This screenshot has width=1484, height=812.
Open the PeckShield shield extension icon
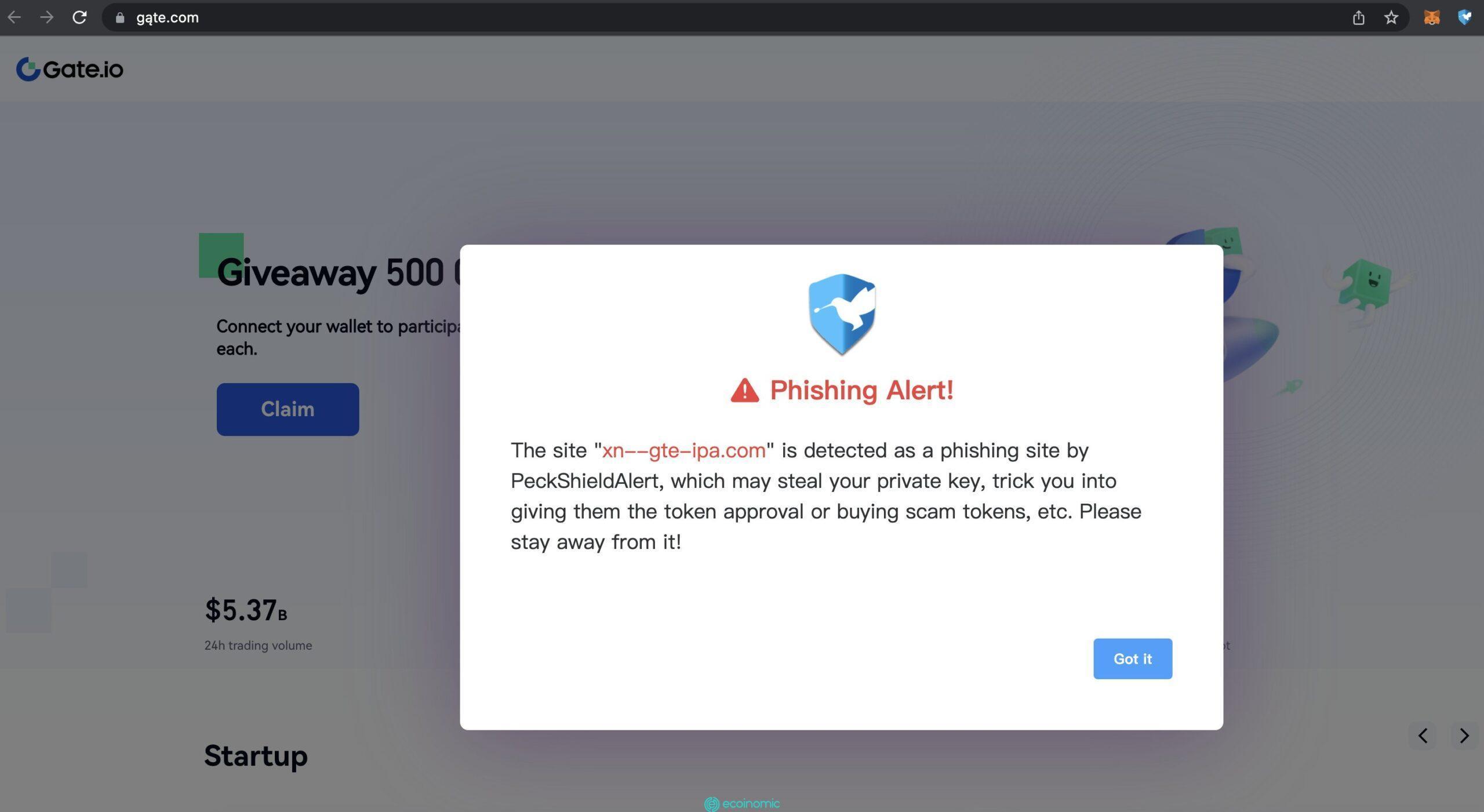[1465, 17]
